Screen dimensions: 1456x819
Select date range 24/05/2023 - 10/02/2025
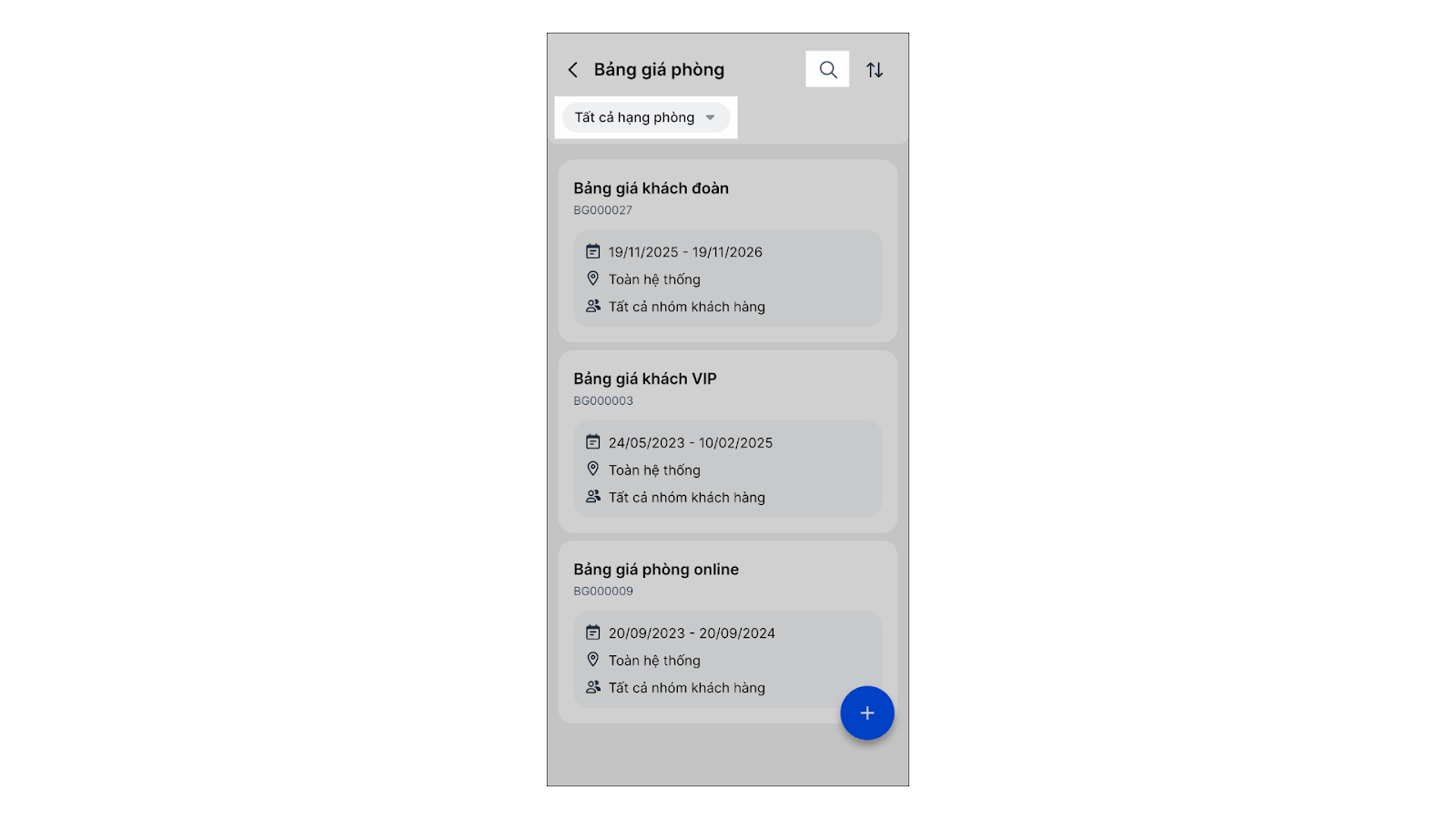[x=690, y=443]
